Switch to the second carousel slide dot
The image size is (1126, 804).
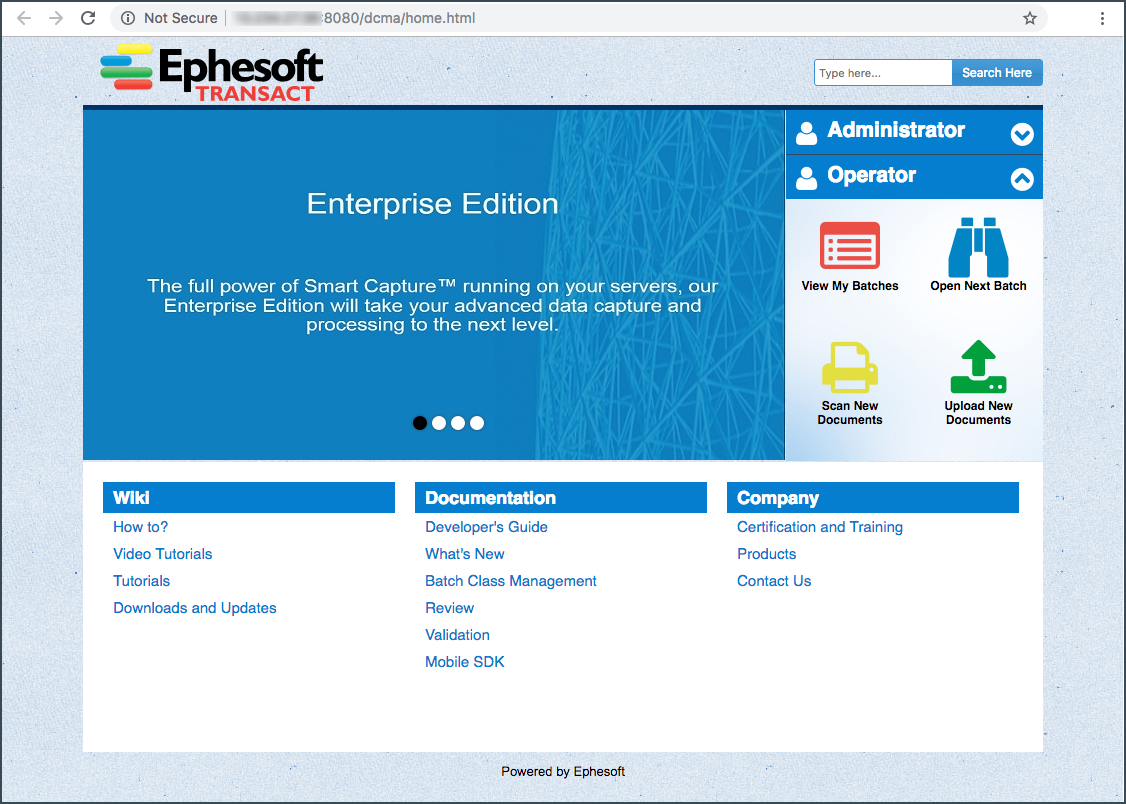click(x=439, y=423)
